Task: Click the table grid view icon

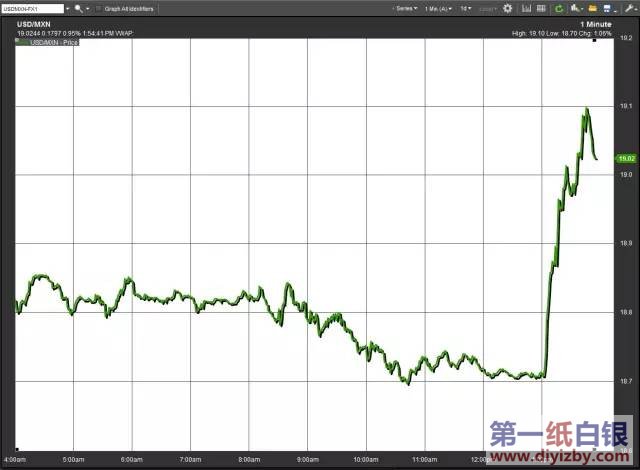Action: (539, 8)
